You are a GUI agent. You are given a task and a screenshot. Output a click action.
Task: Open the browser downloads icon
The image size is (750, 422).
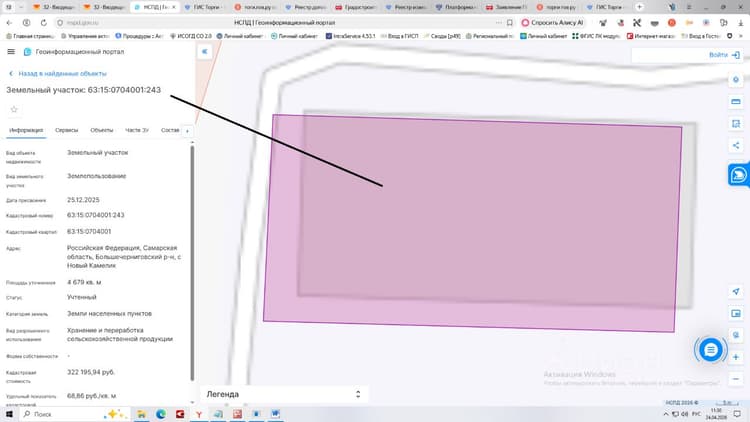(740, 22)
